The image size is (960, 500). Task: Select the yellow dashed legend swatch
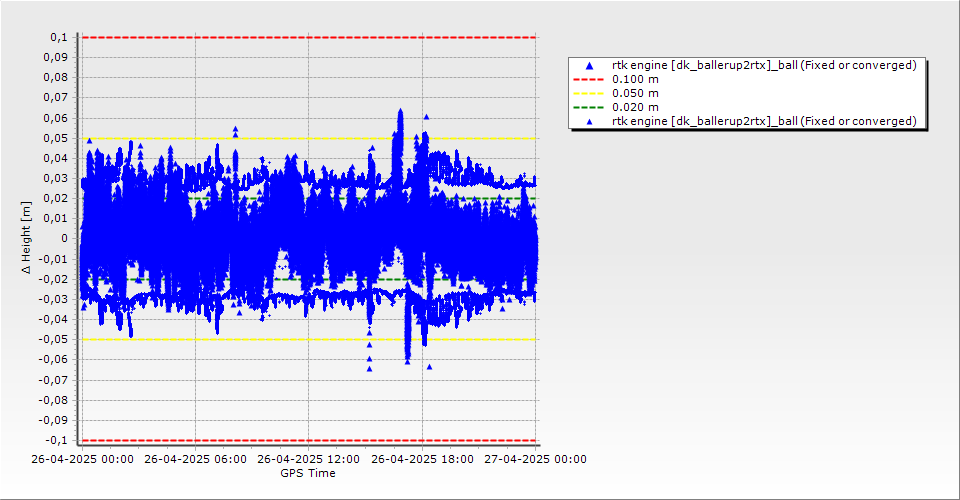tap(589, 93)
